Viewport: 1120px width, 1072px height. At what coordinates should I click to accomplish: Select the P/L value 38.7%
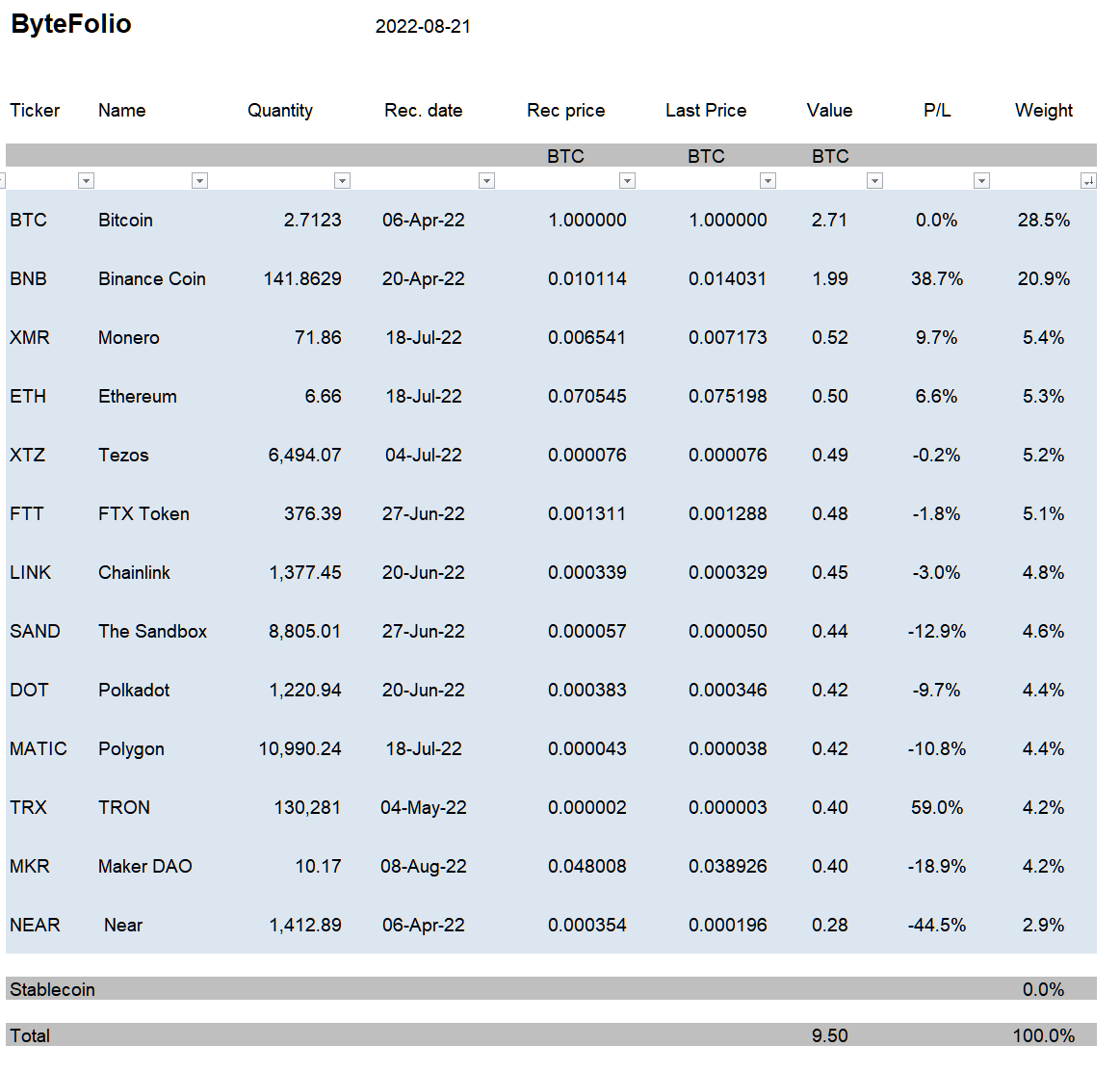[937, 278]
